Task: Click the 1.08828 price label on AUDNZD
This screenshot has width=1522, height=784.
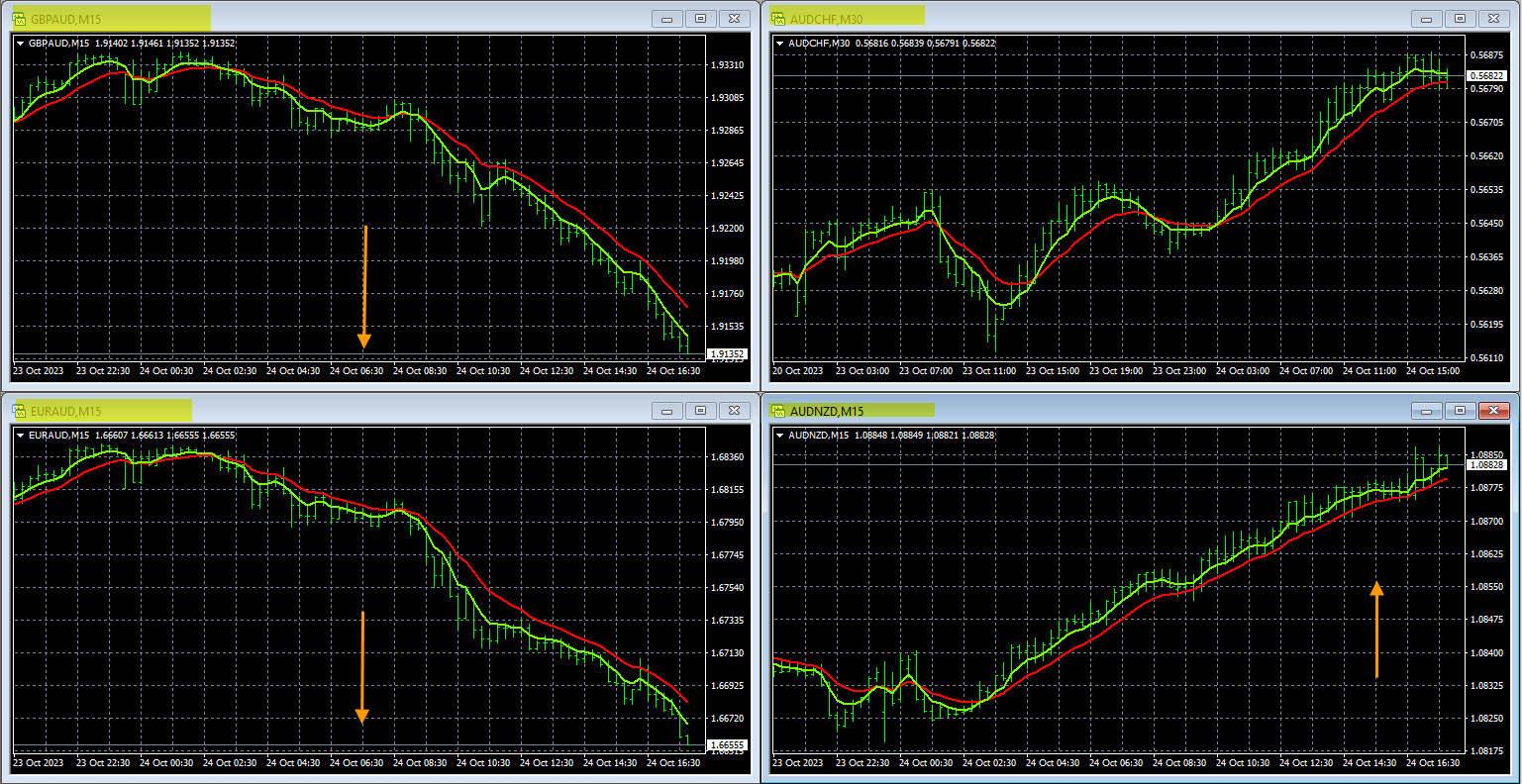Action: [1486, 465]
